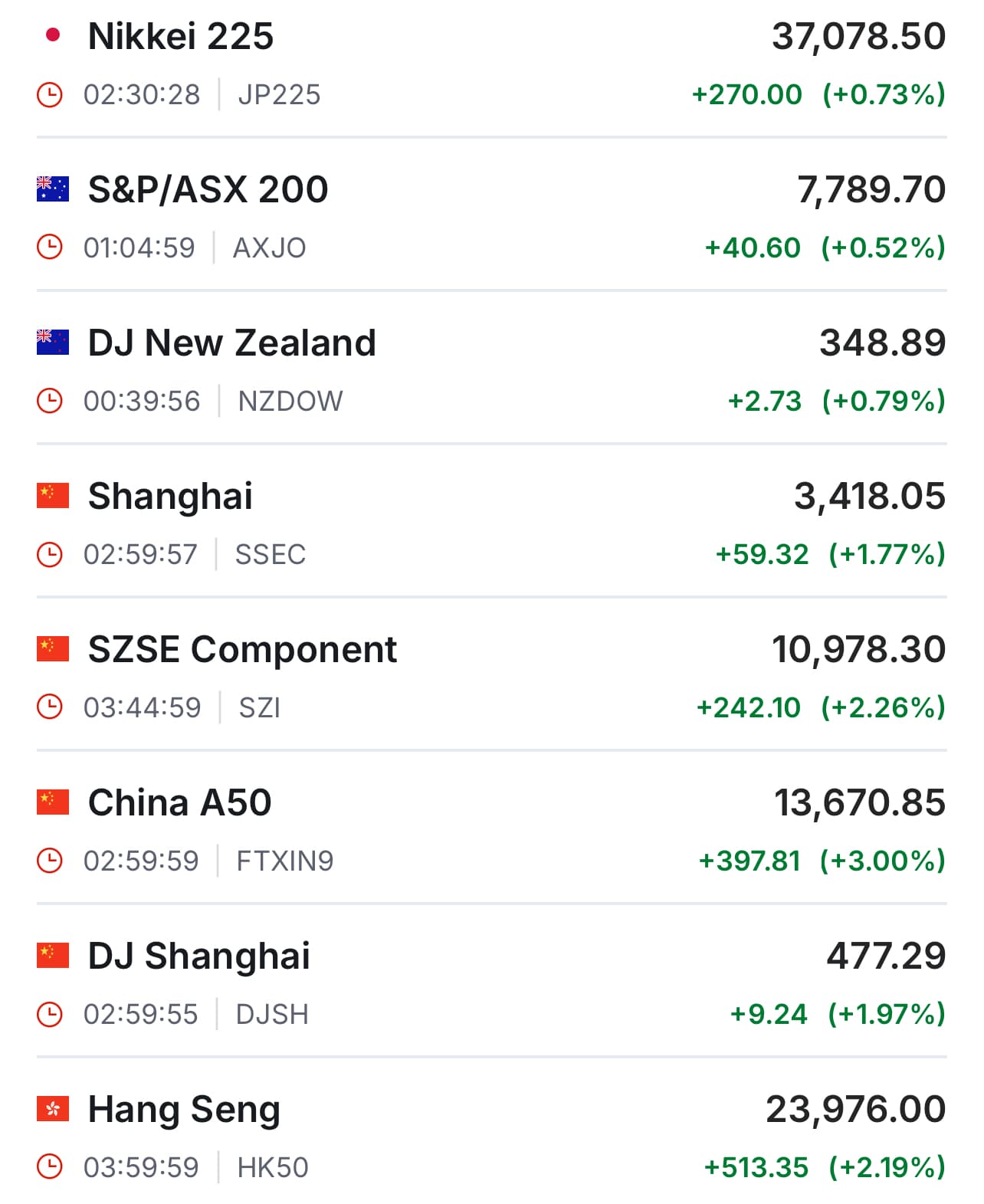Viewport: 984px width, 1204px height.
Task: Select the DJSH ticker symbol
Action: pyautogui.click(x=272, y=1014)
